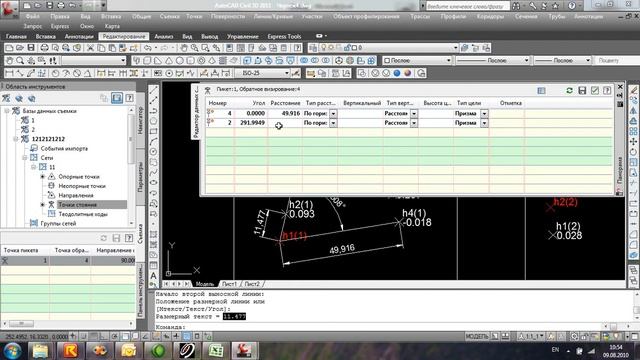Open Excel from the Windows taskbar
This screenshot has width=640, height=360.
point(216,350)
